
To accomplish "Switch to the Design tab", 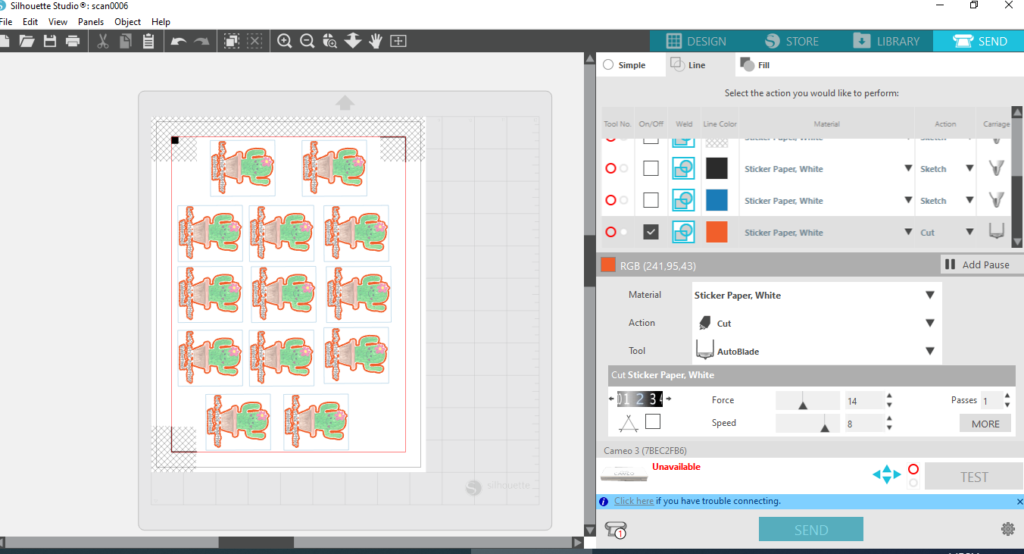I will tap(696, 41).
